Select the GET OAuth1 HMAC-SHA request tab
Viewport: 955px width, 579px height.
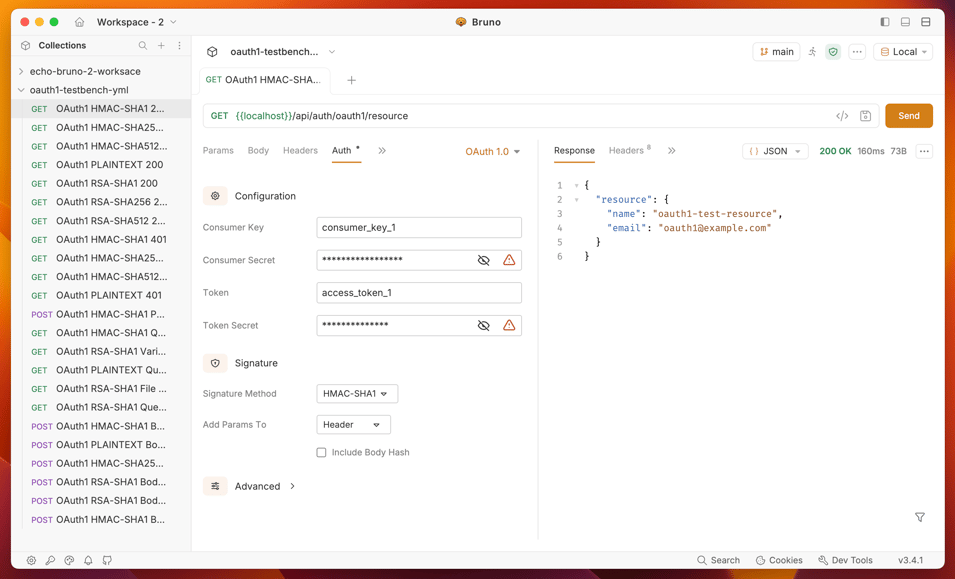point(263,80)
